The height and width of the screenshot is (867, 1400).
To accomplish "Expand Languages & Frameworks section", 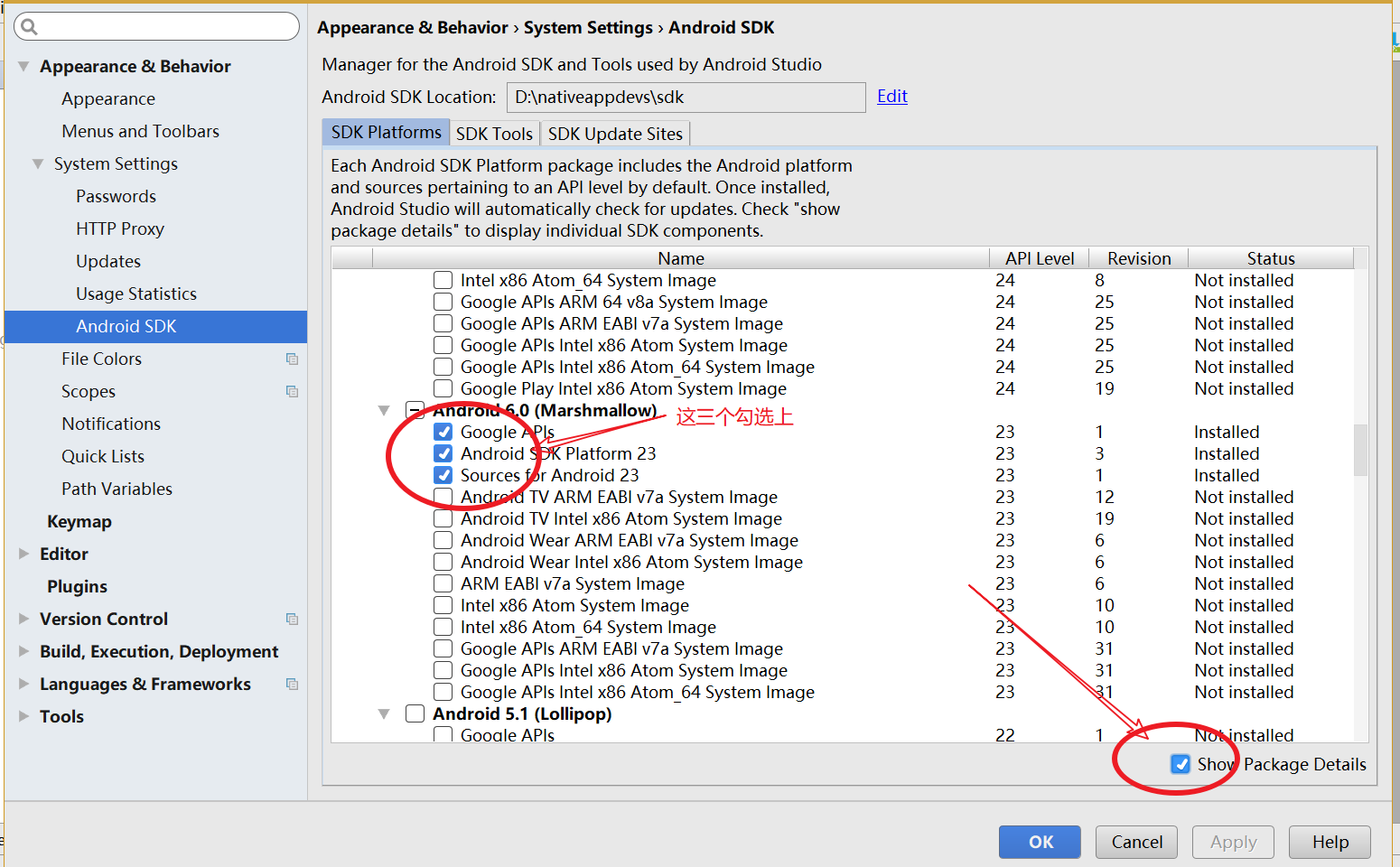I will tap(23, 684).
